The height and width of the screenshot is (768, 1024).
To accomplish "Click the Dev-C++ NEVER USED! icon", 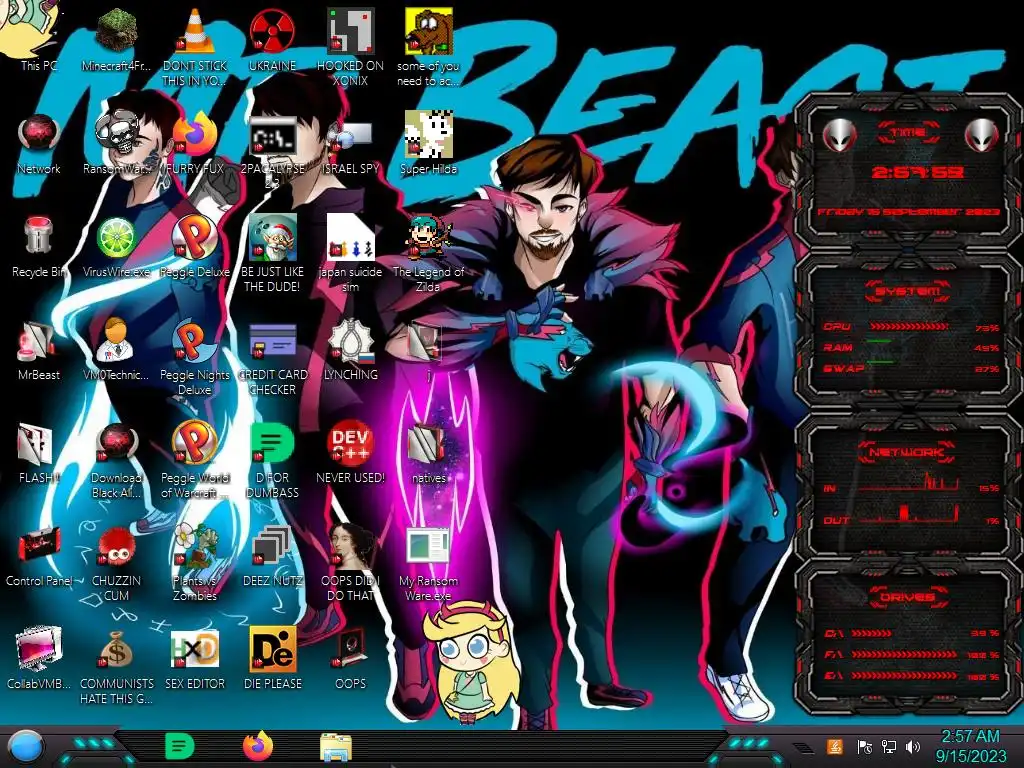I will [x=350, y=444].
